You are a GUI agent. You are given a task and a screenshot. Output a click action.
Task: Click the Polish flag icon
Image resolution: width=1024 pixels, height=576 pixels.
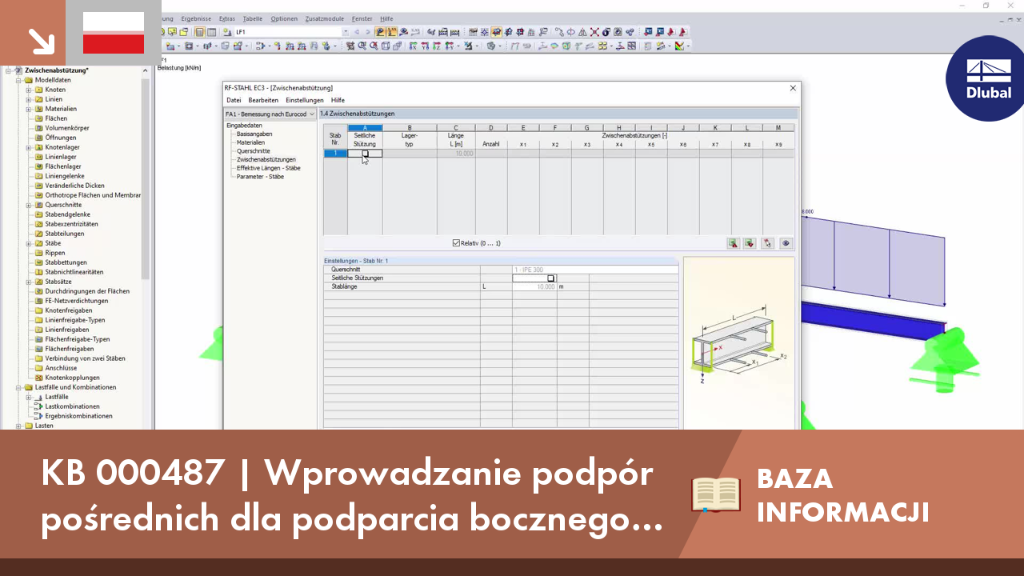coord(114,33)
